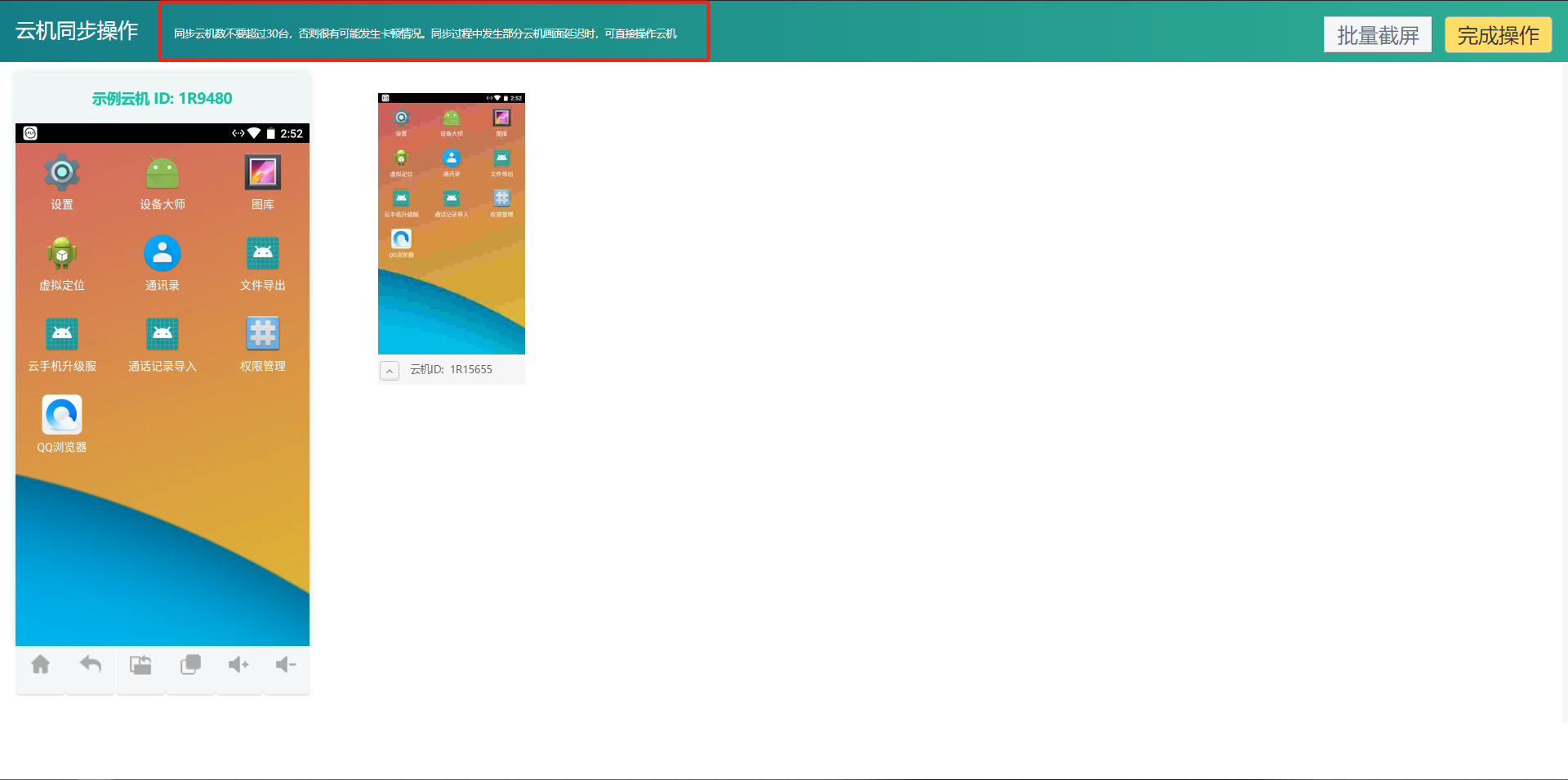1568x780 pixels.
Task: Click the sync warning notice text
Action: point(425,33)
